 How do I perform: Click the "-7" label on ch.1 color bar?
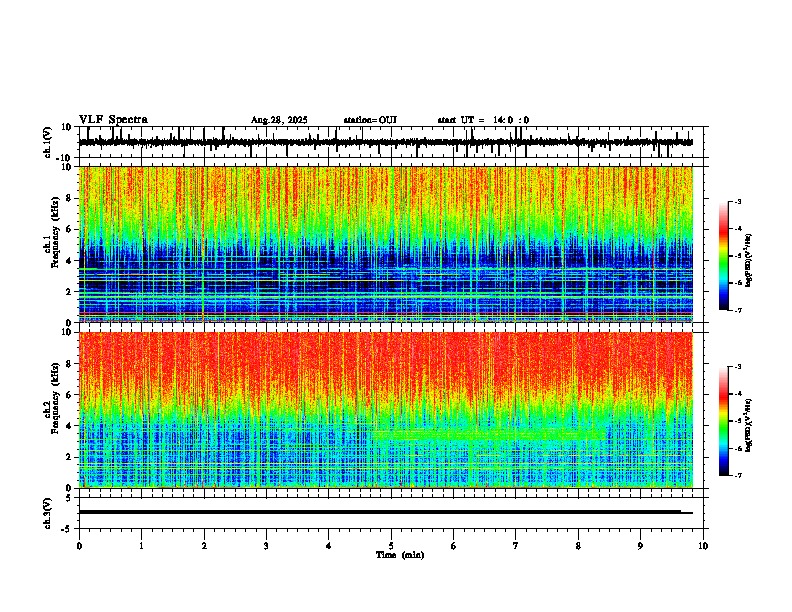click(737, 310)
